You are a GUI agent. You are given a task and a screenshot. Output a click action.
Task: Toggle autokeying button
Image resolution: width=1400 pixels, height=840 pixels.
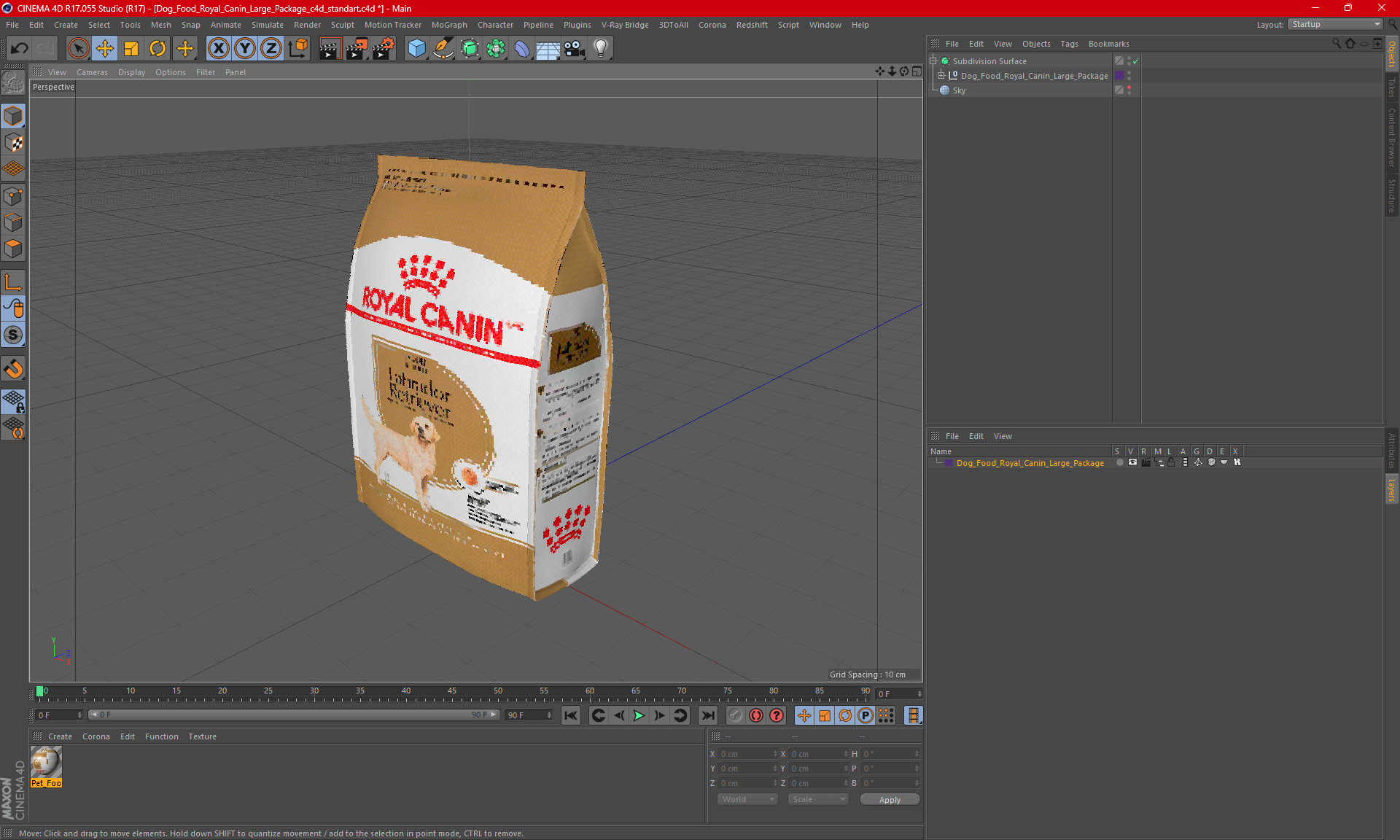pos(756,715)
